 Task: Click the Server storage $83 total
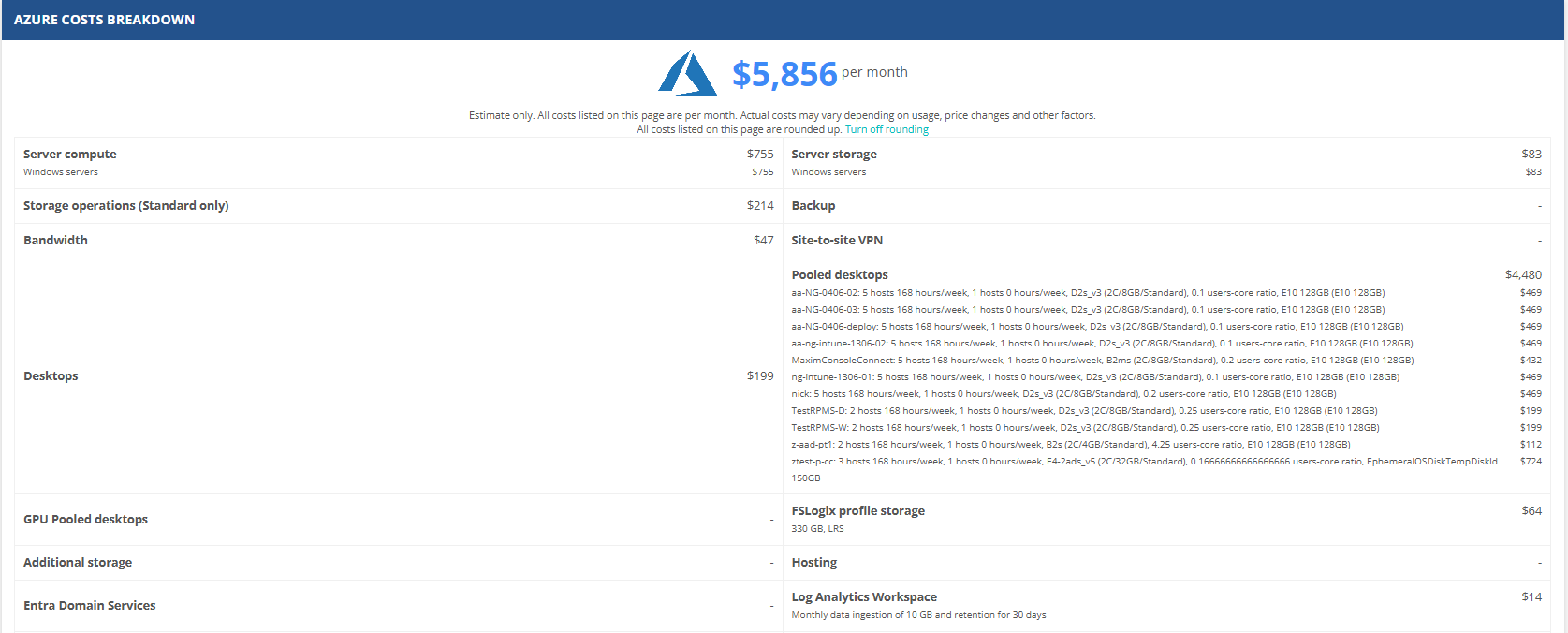pyautogui.click(x=1531, y=154)
